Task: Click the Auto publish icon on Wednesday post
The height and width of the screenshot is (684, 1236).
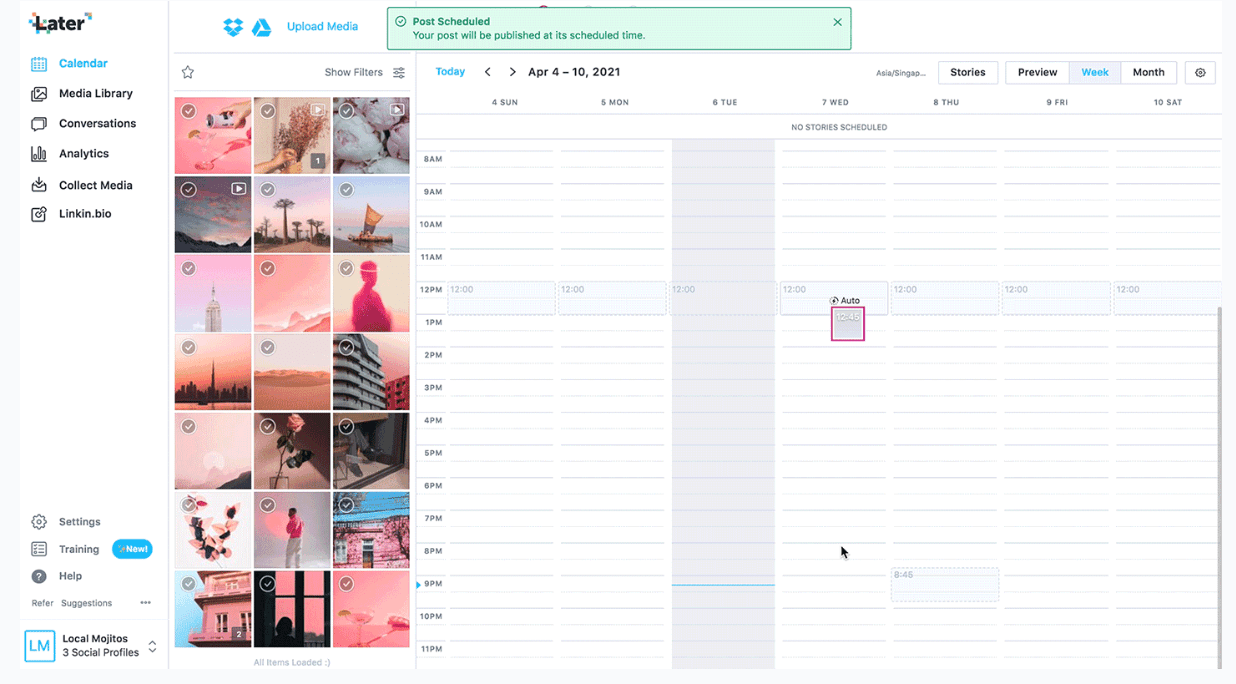Action: (834, 301)
